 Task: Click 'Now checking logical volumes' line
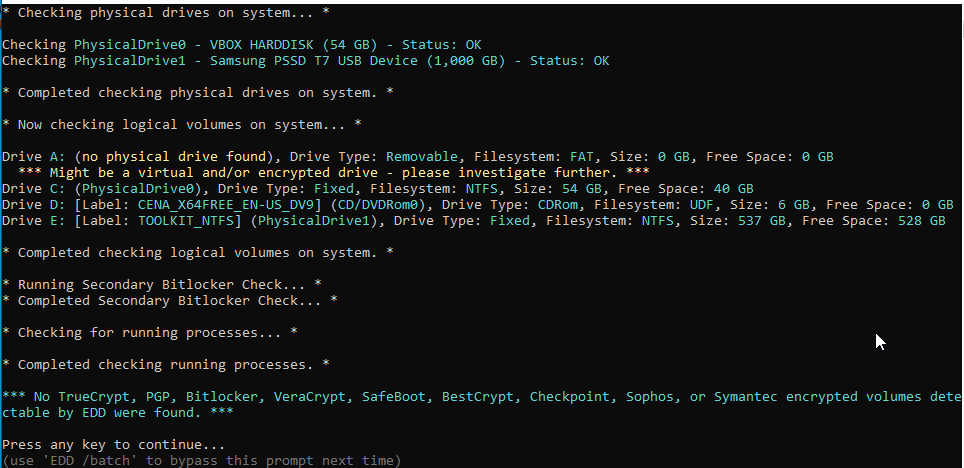182,124
